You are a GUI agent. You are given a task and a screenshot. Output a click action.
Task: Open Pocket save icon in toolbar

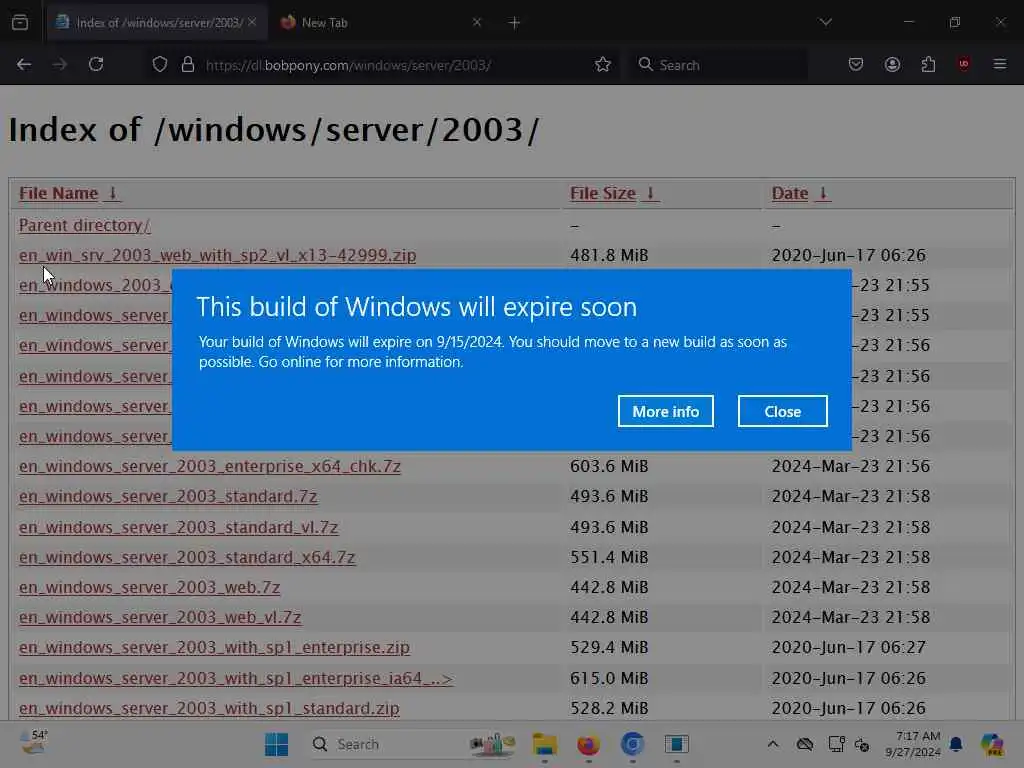click(856, 64)
